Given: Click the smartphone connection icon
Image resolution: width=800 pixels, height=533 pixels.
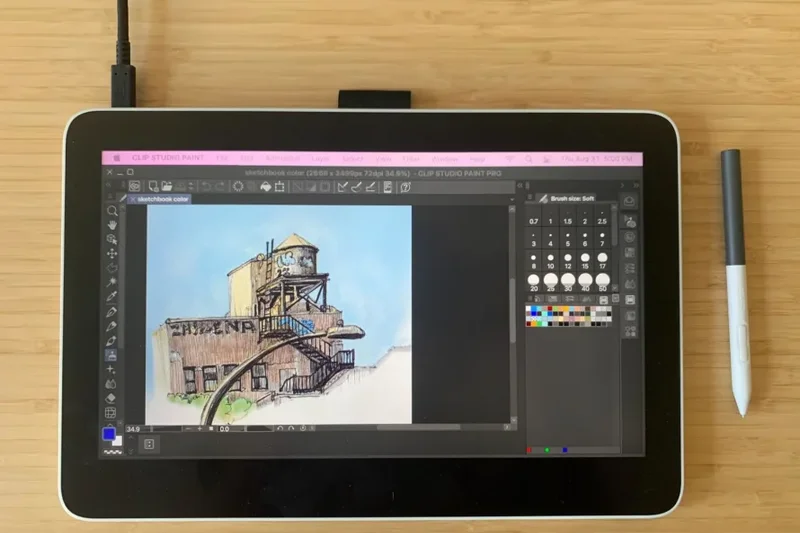Looking at the screenshot, I should (388, 187).
